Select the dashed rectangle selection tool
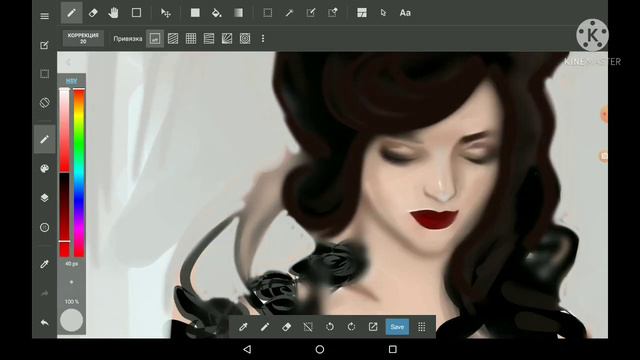The width and height of the screenshot is (640, 360). point(268,13)
